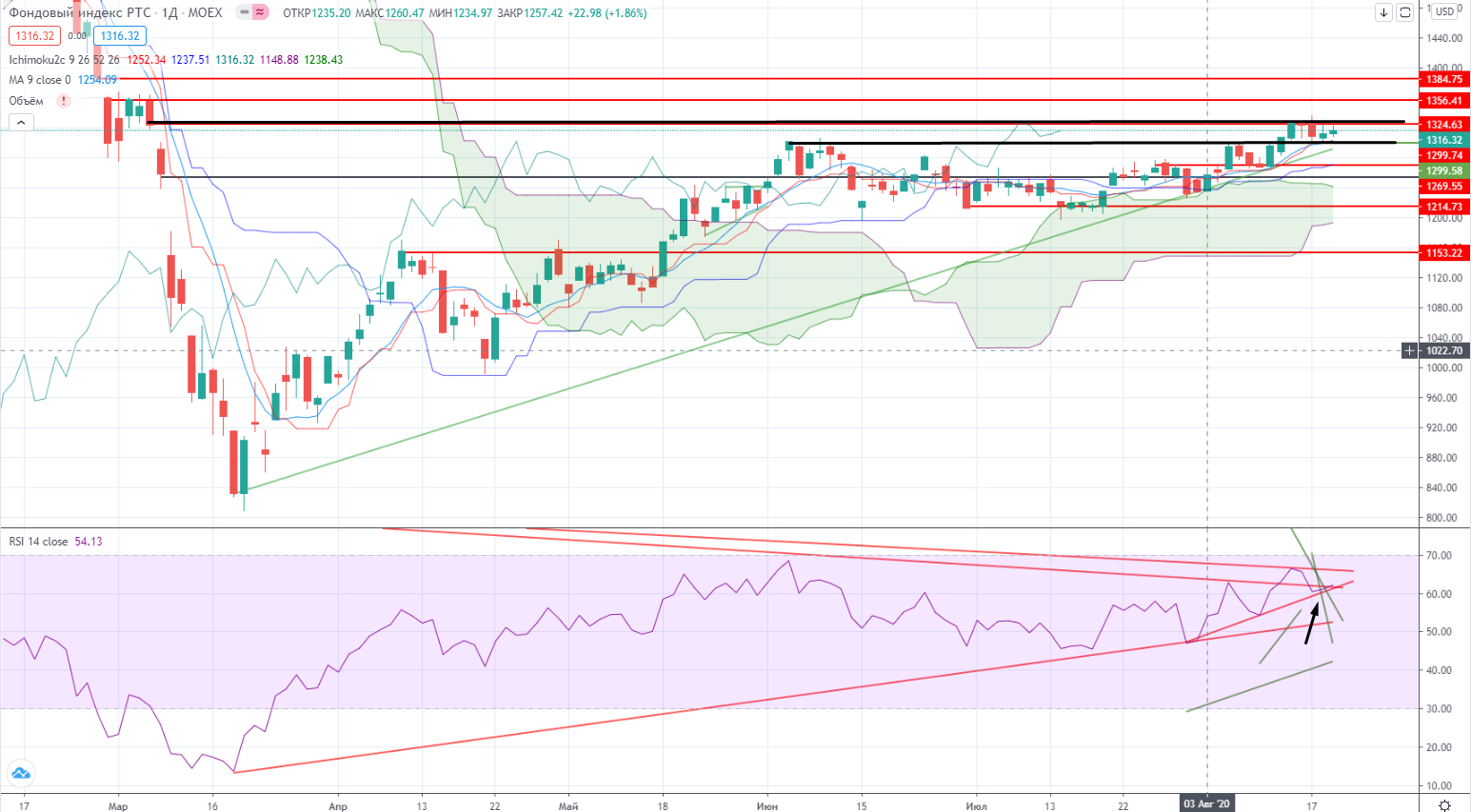Select the MA 9 close indicator legend
The width and height of the screenshot is (1471, 812).
coord(39,80)
